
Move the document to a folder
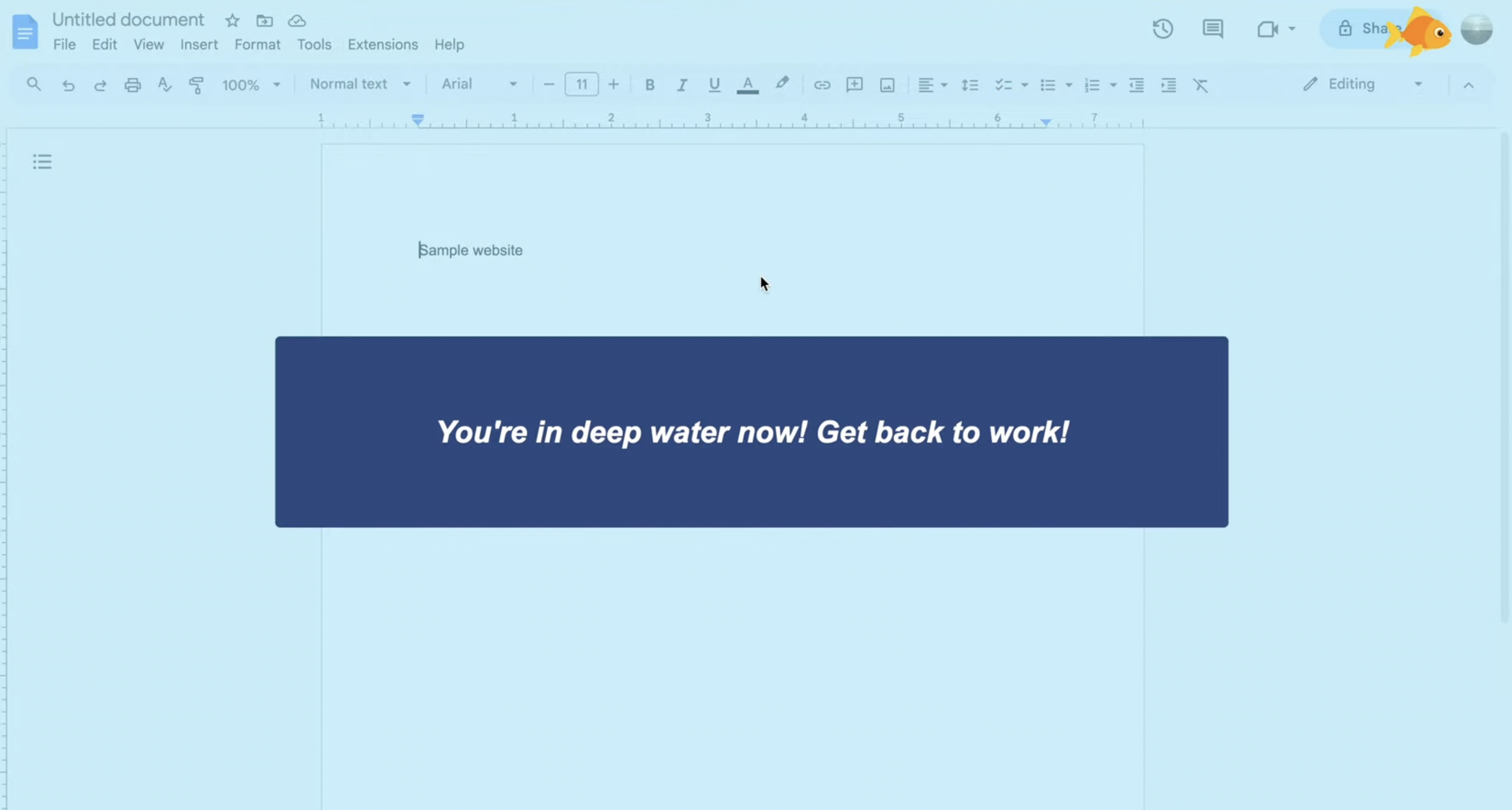265,21
